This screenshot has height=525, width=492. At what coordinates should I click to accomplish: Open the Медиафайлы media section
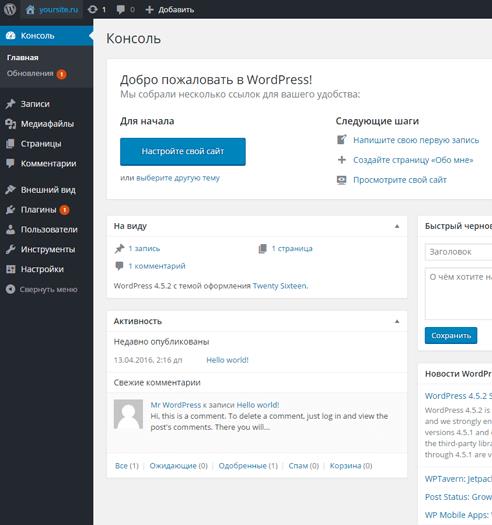[47, 124]
